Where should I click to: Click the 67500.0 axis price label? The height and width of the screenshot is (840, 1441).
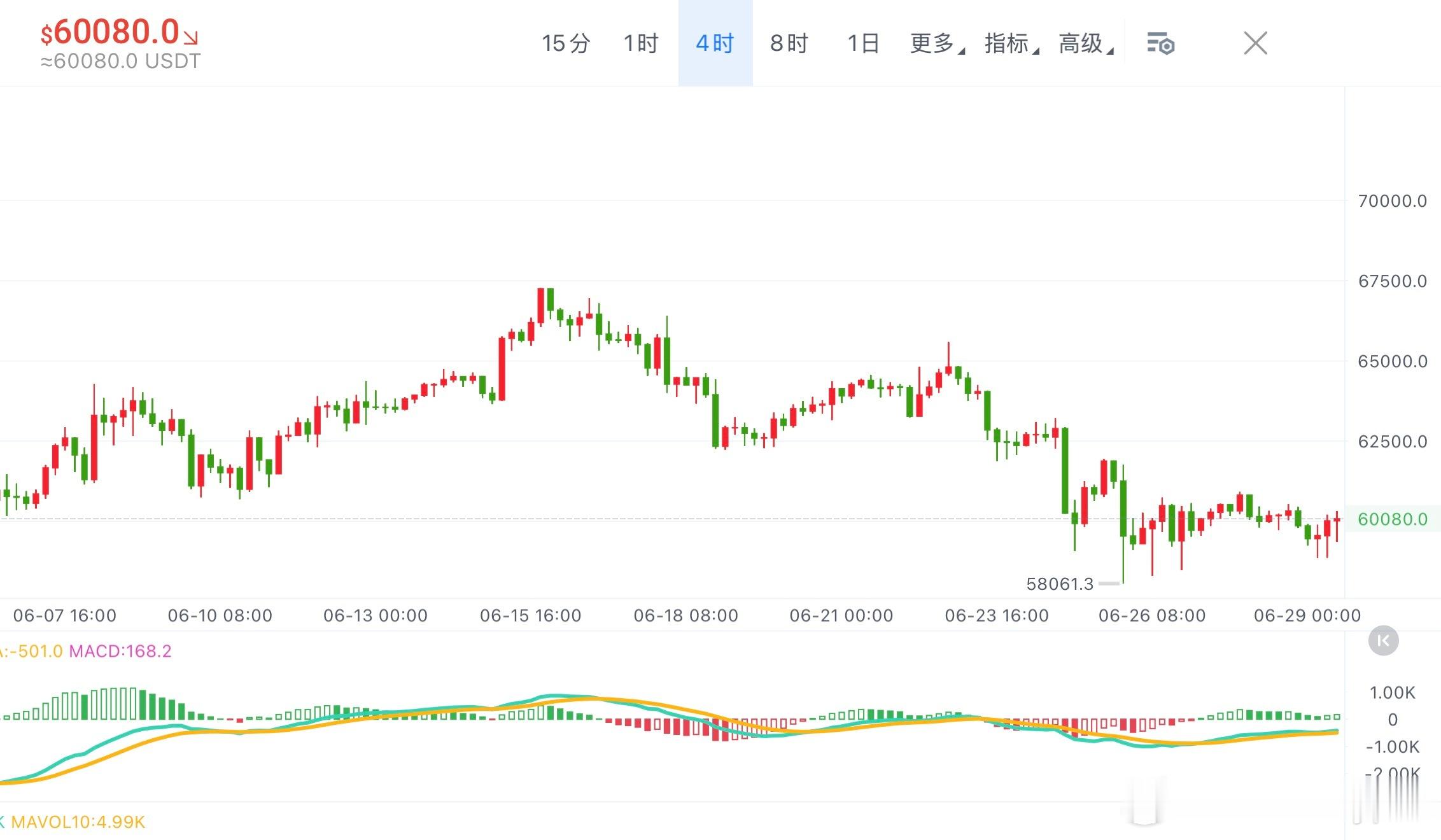coord(1393,281)
